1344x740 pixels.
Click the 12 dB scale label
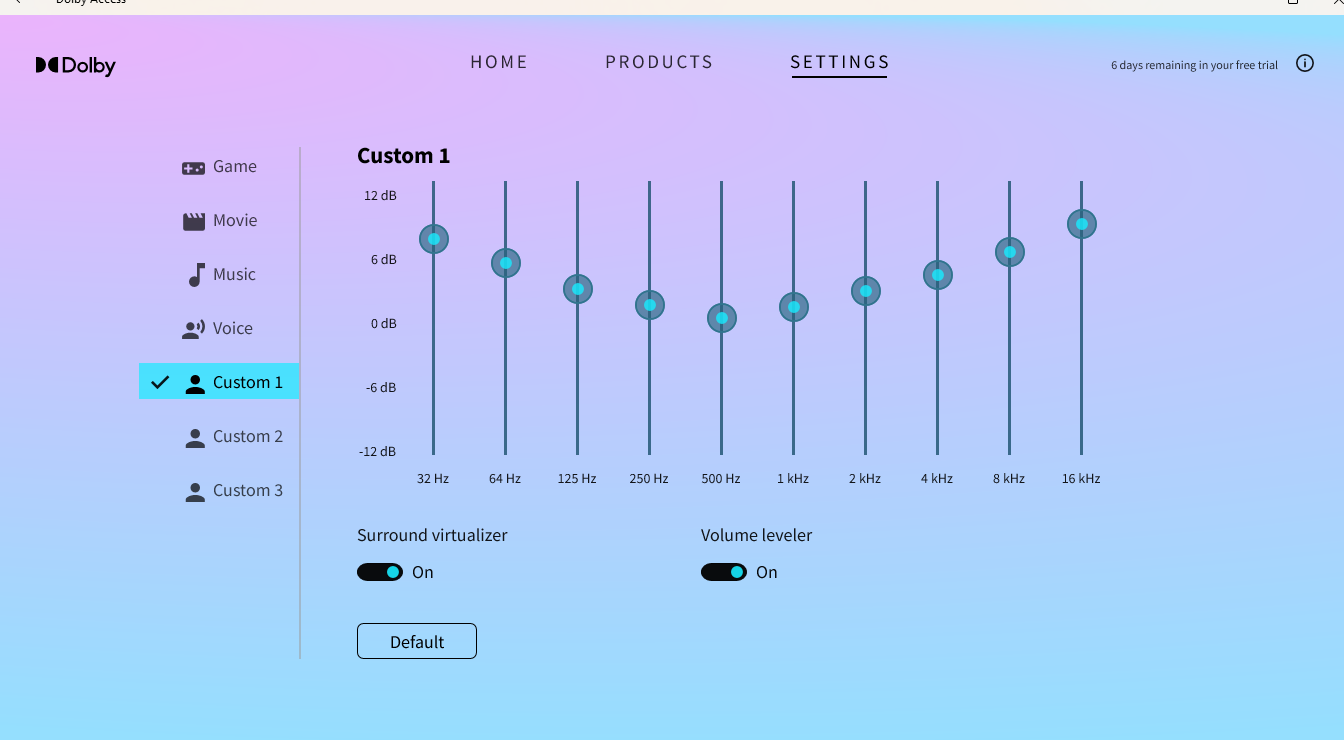(380, 195)
